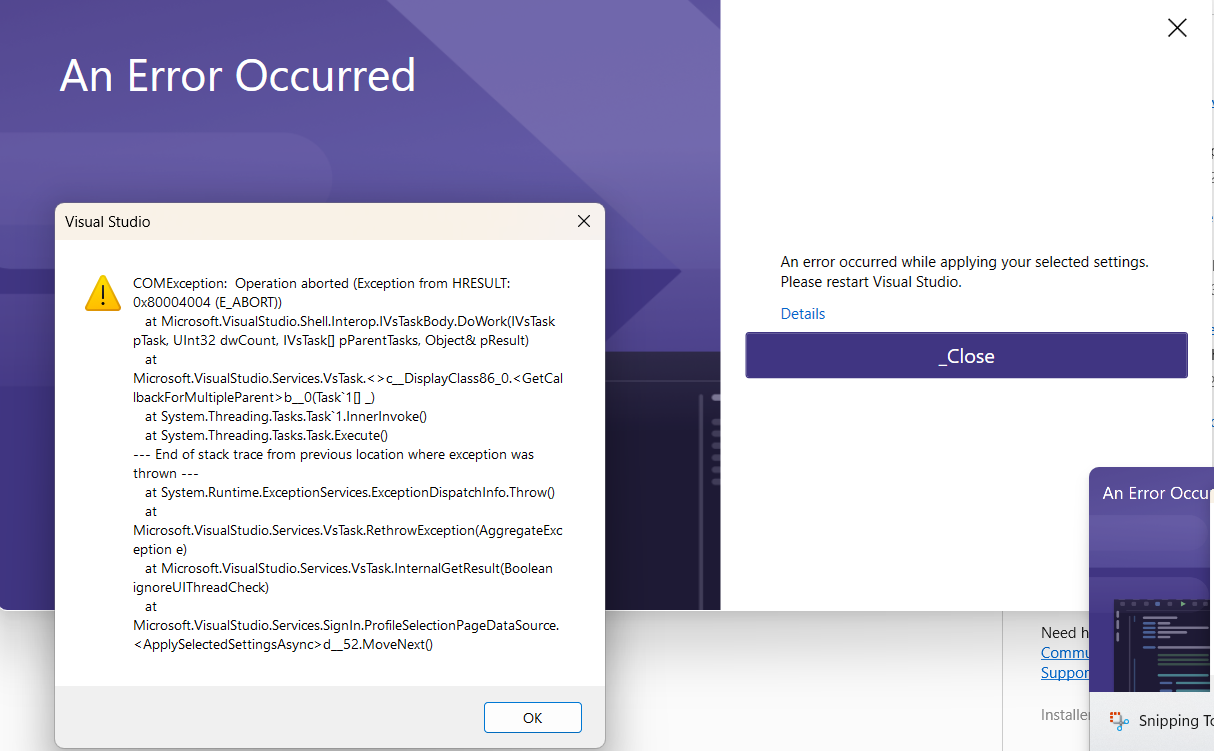Select the 'ignoreUIThreadCheck)' text line

(201, 587)
